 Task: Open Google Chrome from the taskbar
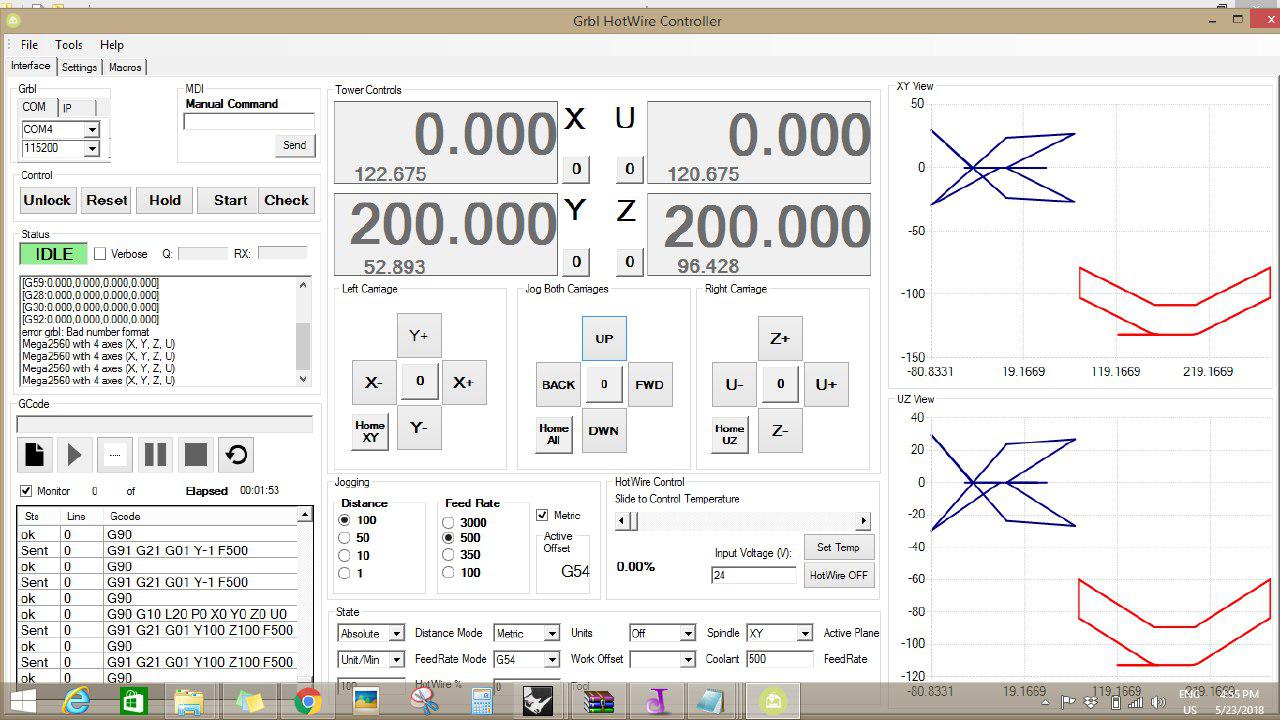pos(308,702)
